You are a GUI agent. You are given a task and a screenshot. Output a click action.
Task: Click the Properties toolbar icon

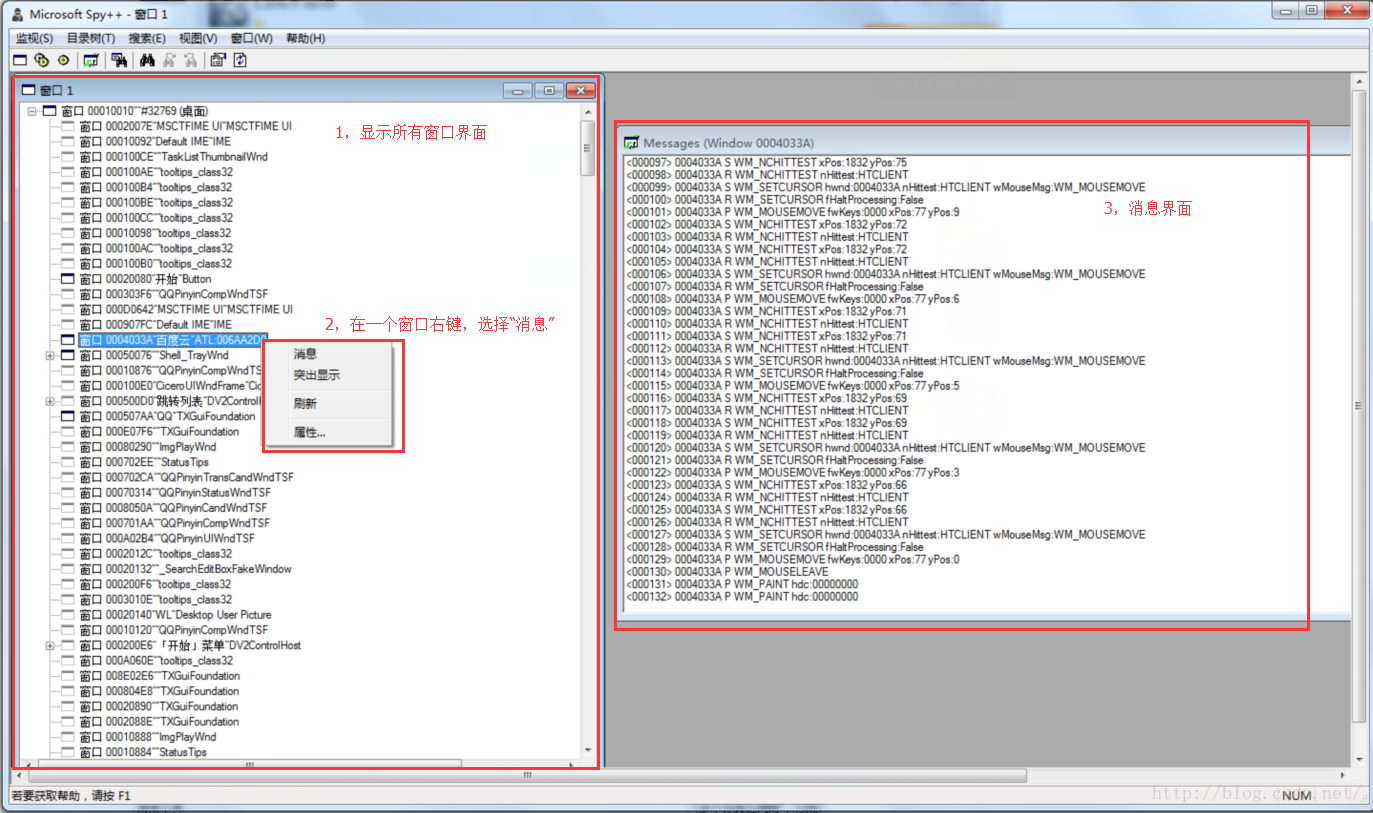(218, 60)
